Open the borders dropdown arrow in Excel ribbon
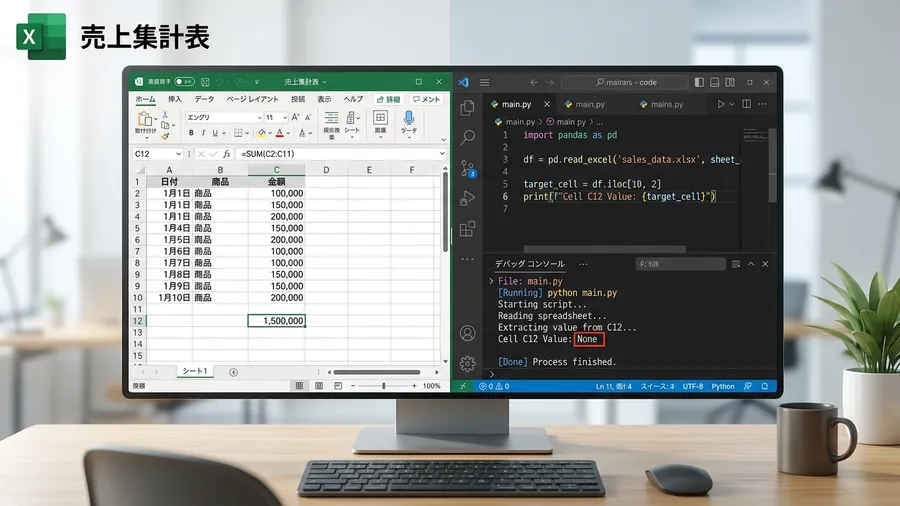 click(x=247, y=133)
